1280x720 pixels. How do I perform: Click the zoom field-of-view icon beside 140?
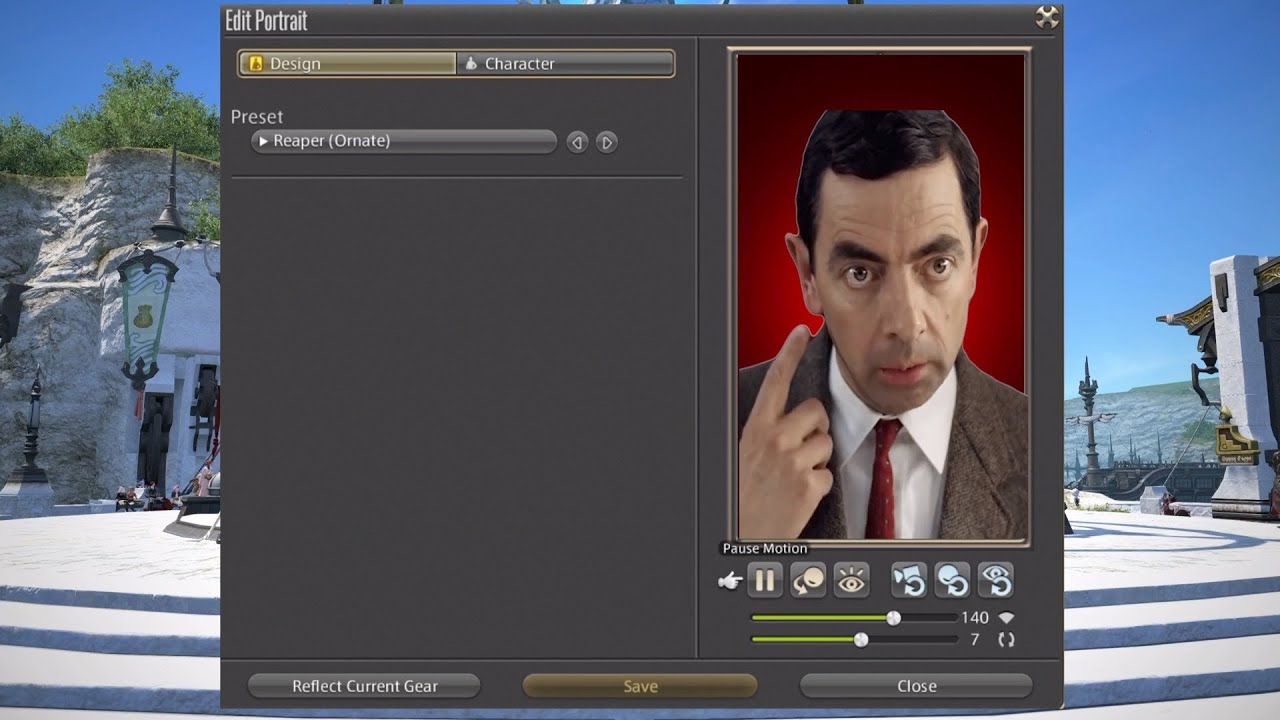[1006, 618]
